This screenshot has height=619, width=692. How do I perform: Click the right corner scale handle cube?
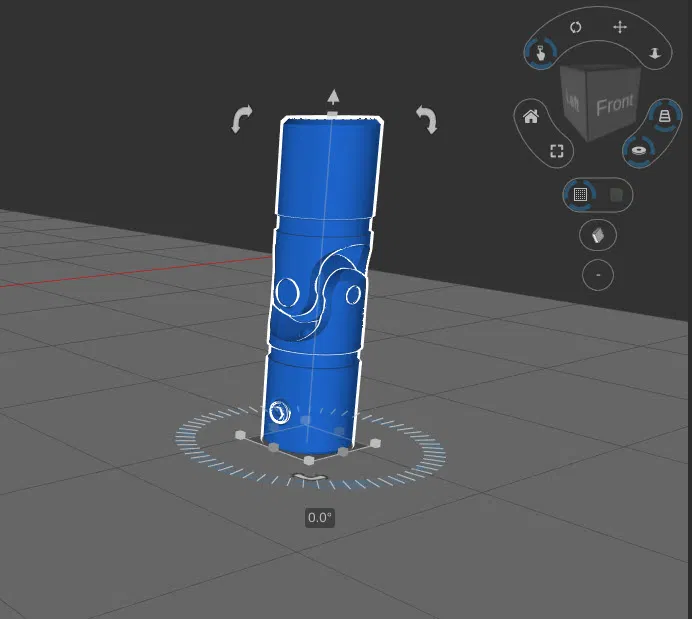pyautogui.click(x=375, y=443)
